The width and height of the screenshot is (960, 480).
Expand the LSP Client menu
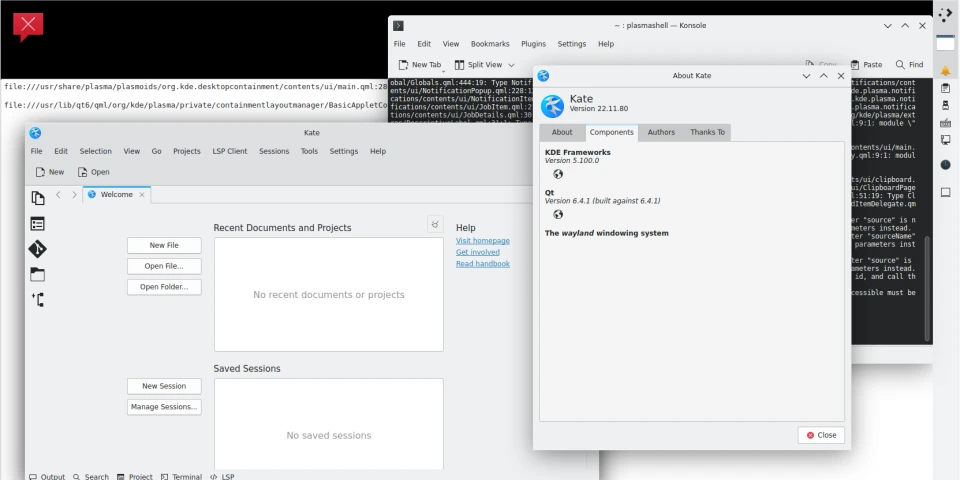pyautogui.click(x=230, y=151)
